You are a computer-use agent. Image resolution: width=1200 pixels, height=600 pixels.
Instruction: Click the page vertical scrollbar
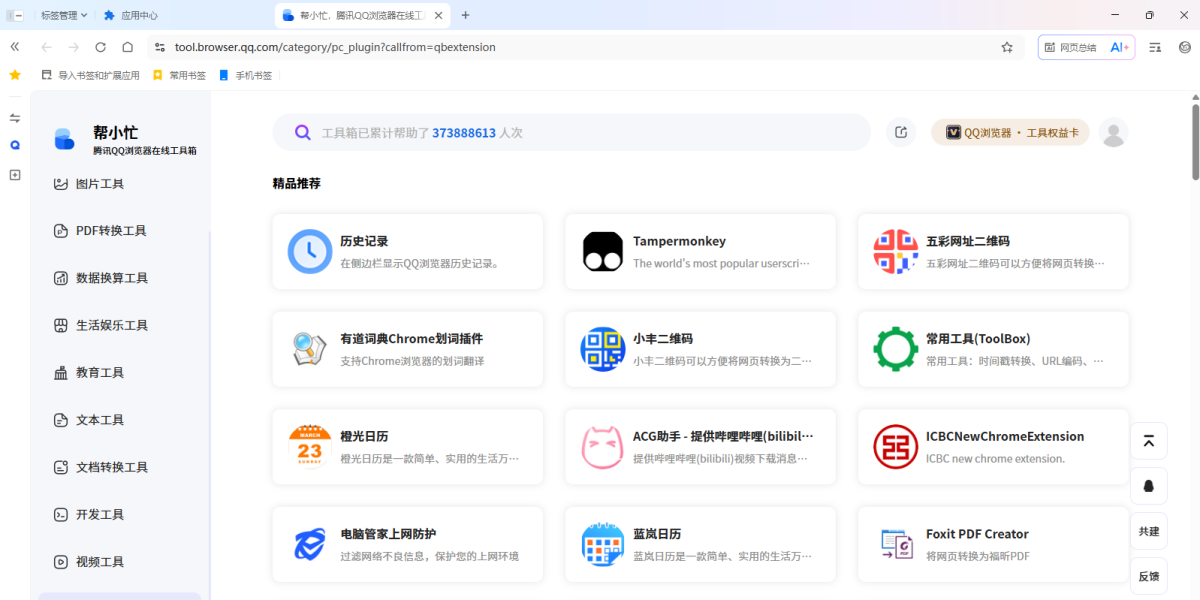[1195, 141]
